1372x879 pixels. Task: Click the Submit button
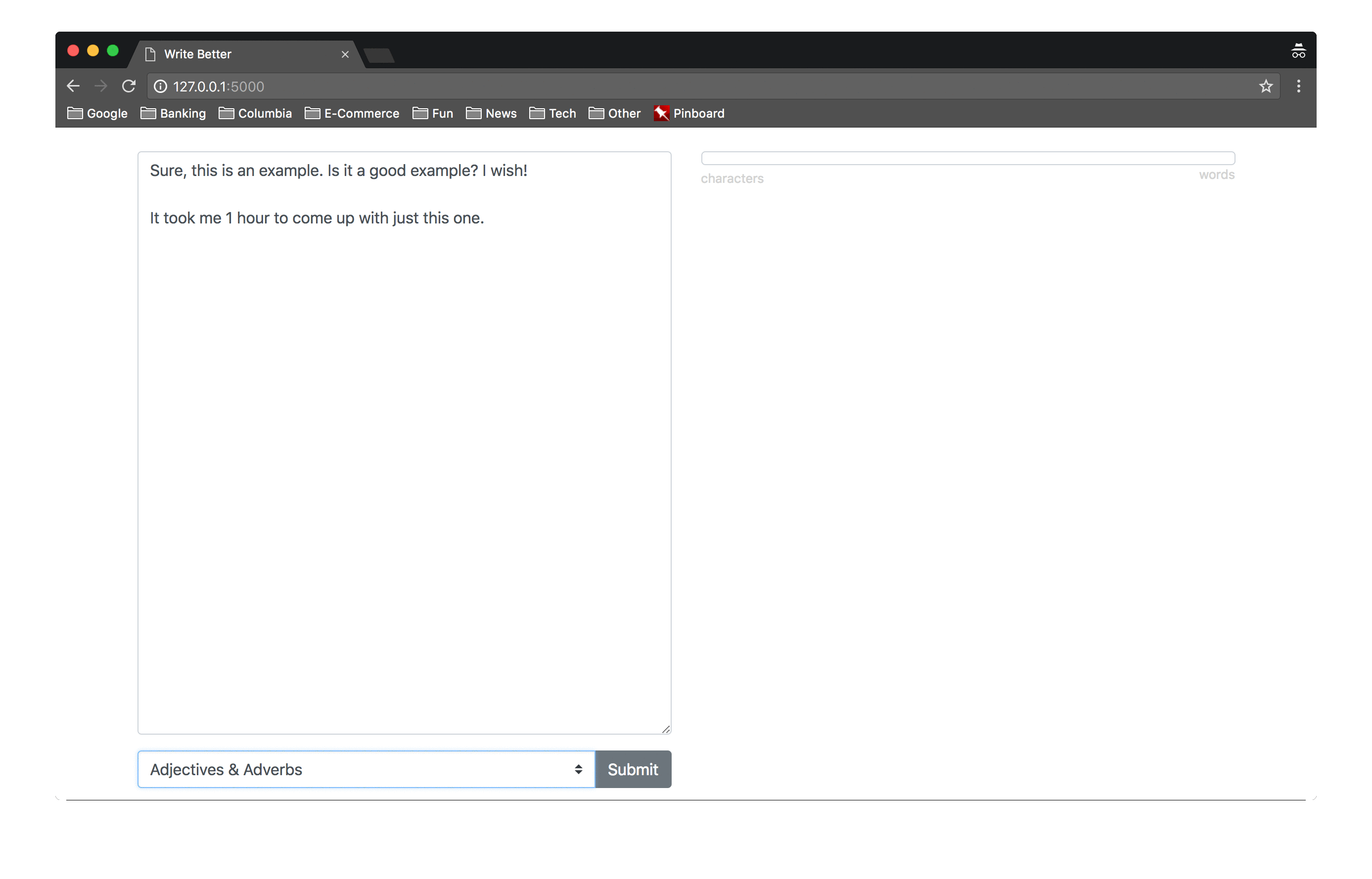coord(633,769)
